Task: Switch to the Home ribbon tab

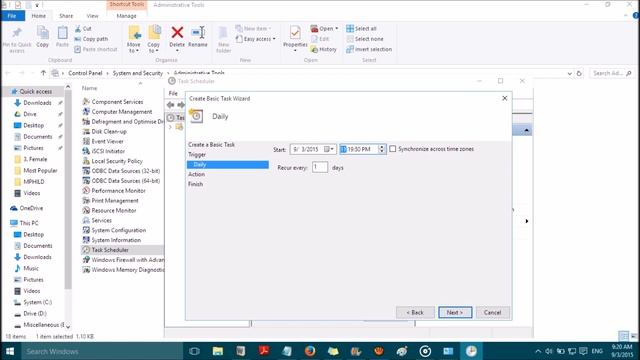Action: click(39, 16)
